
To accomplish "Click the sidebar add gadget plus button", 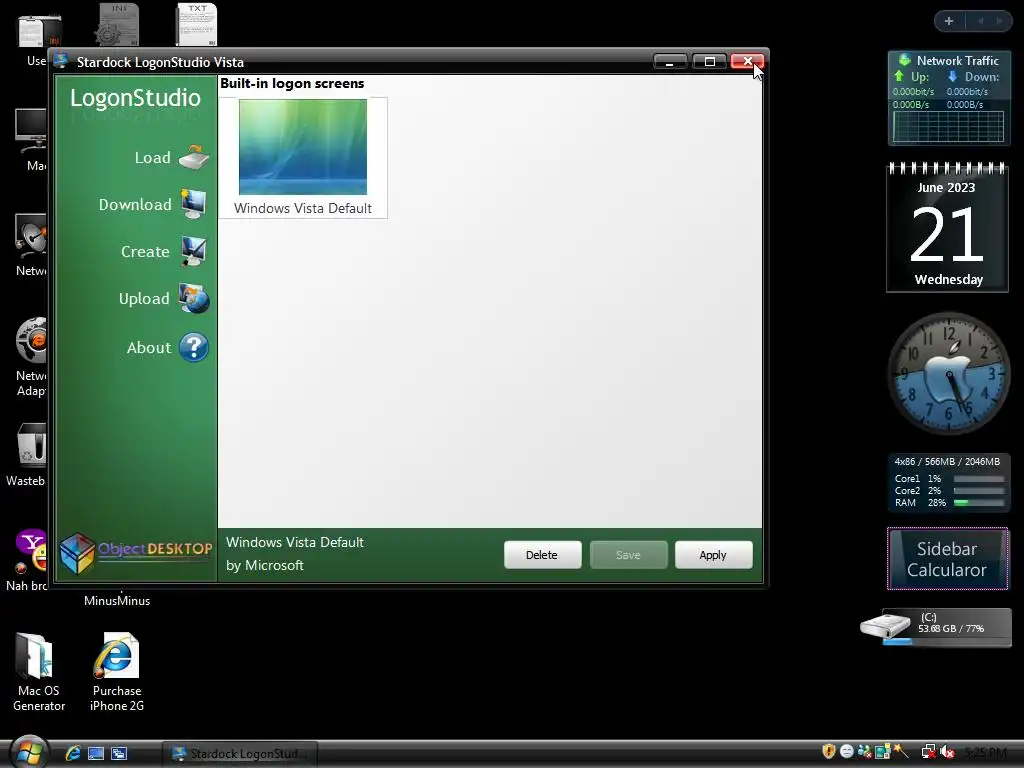I will 949,21.
